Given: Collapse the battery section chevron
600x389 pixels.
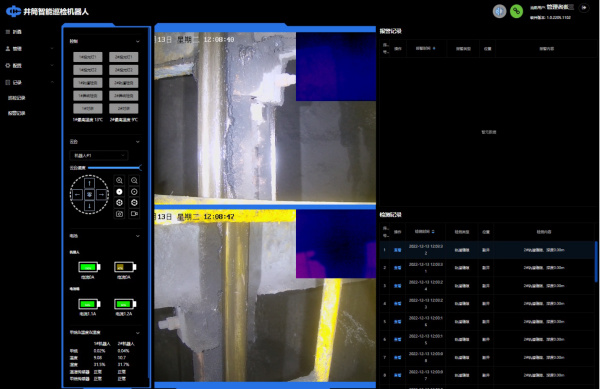Looking at the screenshot, I should click(x=138, y=236).
